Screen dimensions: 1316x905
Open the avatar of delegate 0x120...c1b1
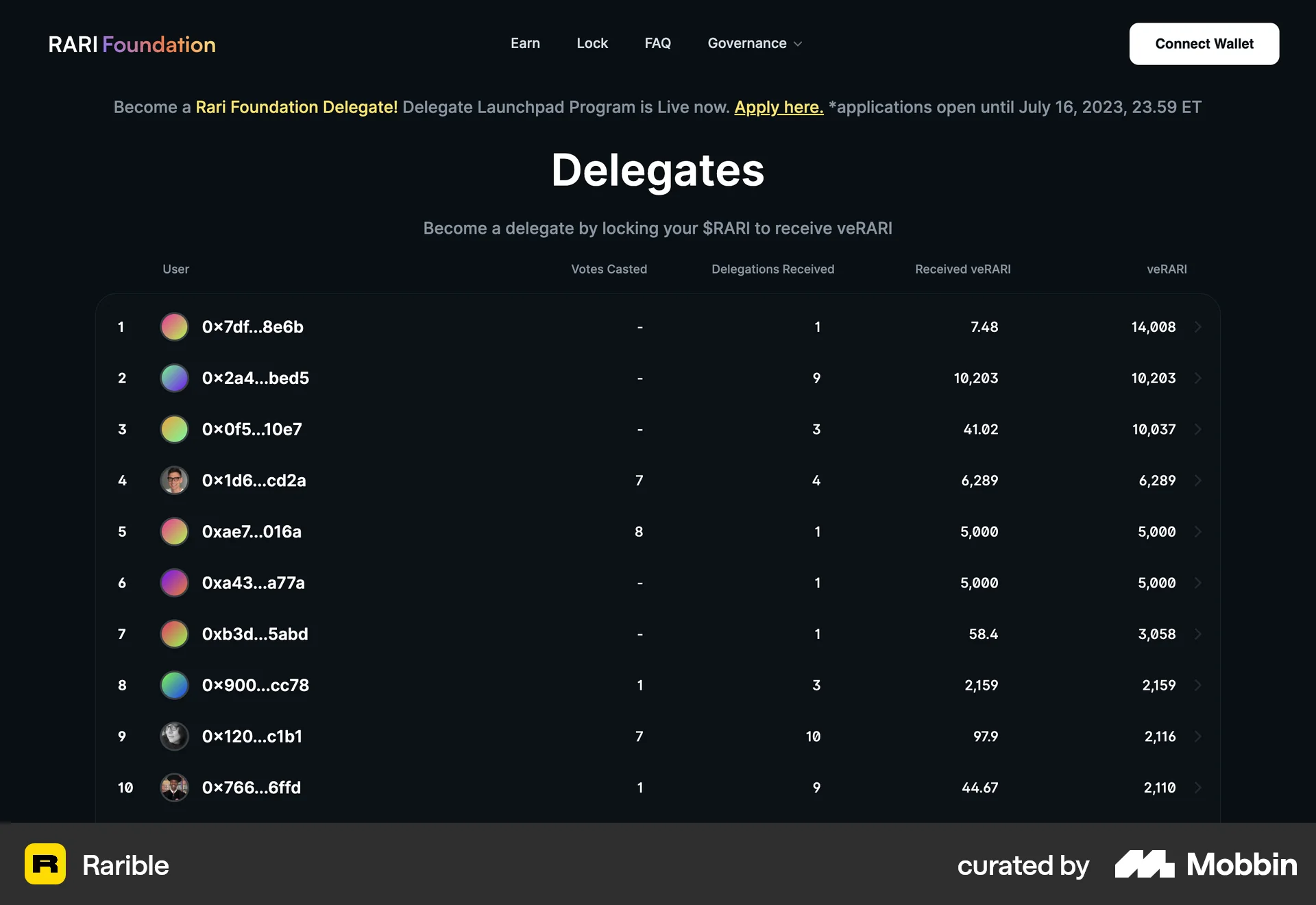(174, 736)
